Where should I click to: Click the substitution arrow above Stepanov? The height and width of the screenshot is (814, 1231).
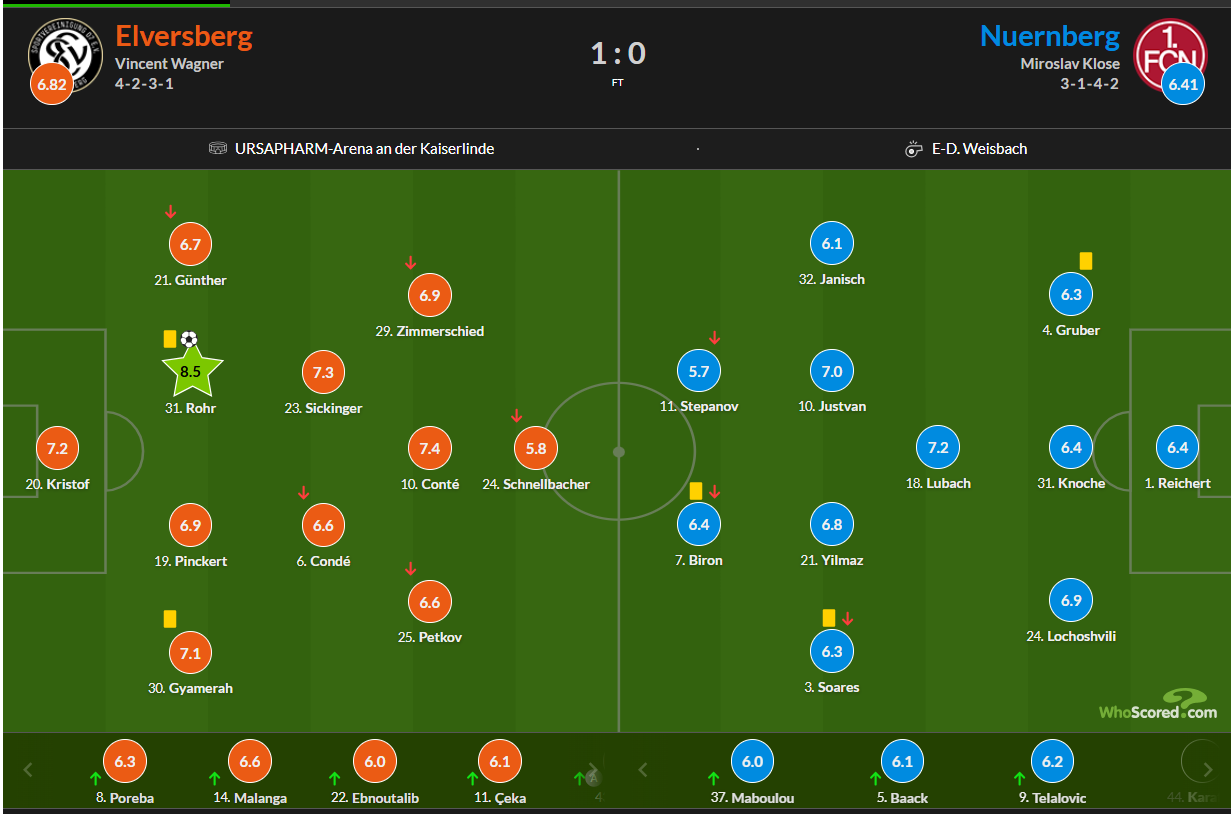714,338
